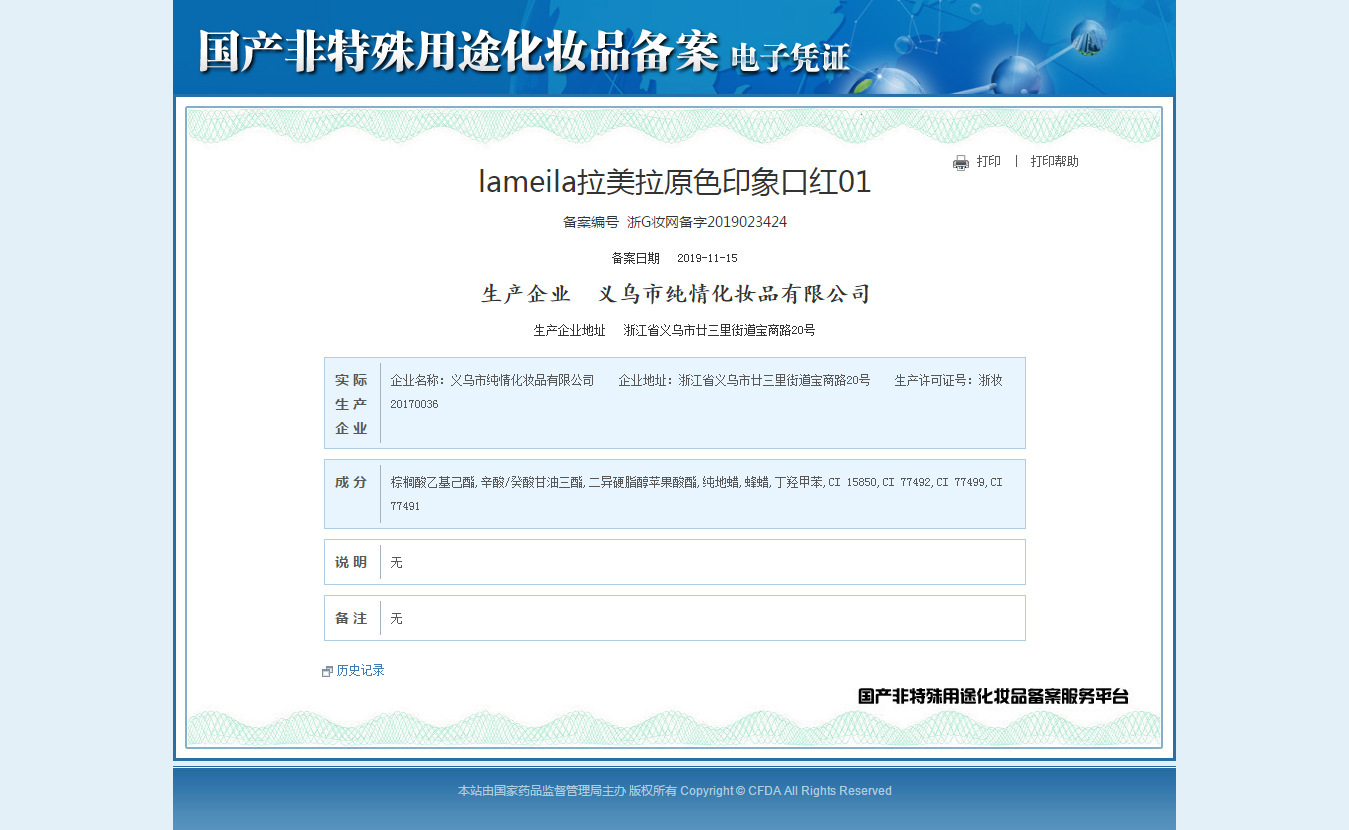The image size is (1349, 830).
Task: Click the 成分 ingredients label
Action: [x=351, y=482]
